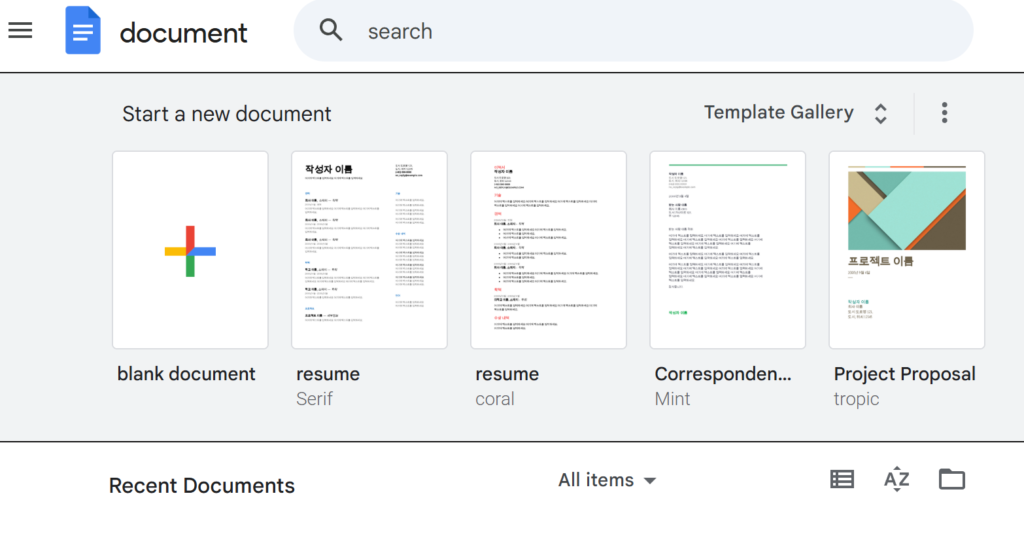1024x534 pixels.
Task: Click the magnifying glass search icon
Action: point(331,30)
